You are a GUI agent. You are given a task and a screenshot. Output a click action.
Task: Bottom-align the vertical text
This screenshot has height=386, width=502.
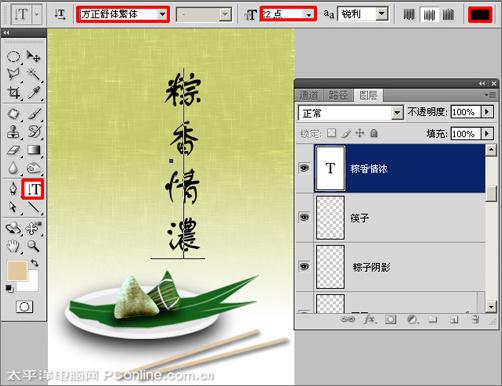[448, 14]
